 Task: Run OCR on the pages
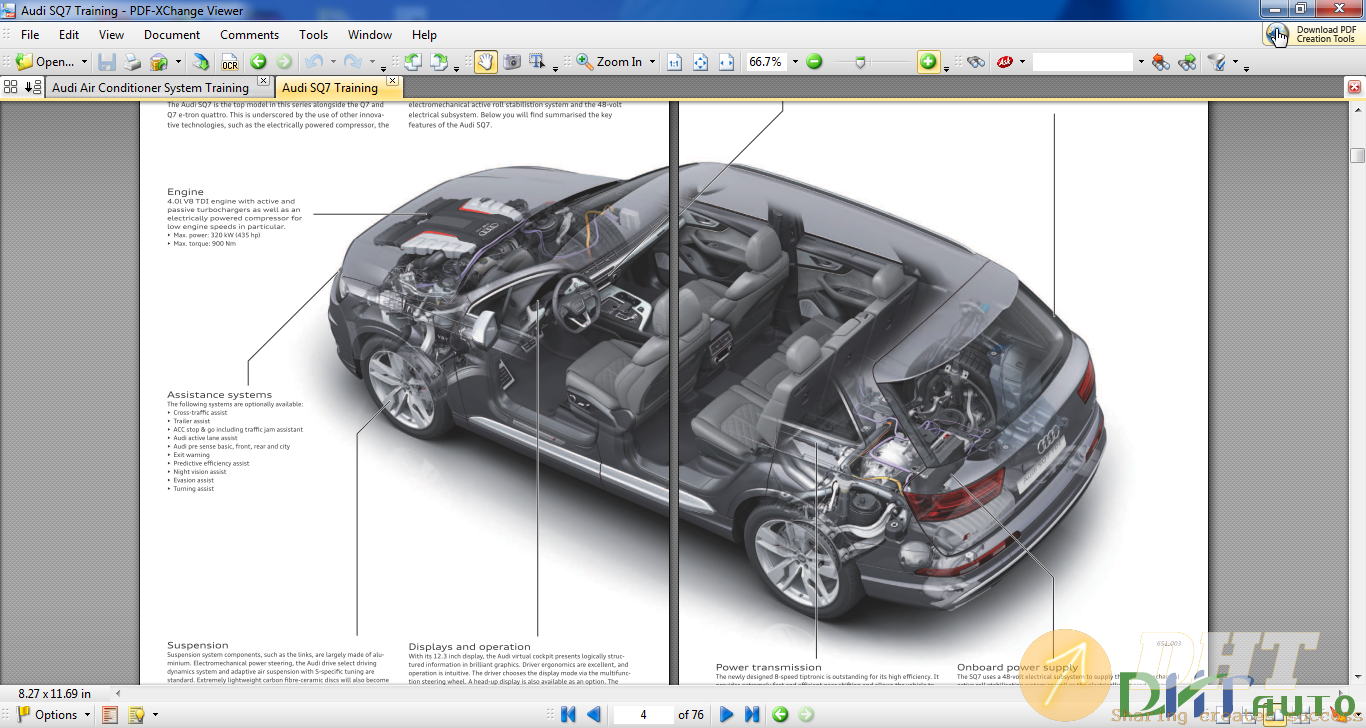coord(229,62)
